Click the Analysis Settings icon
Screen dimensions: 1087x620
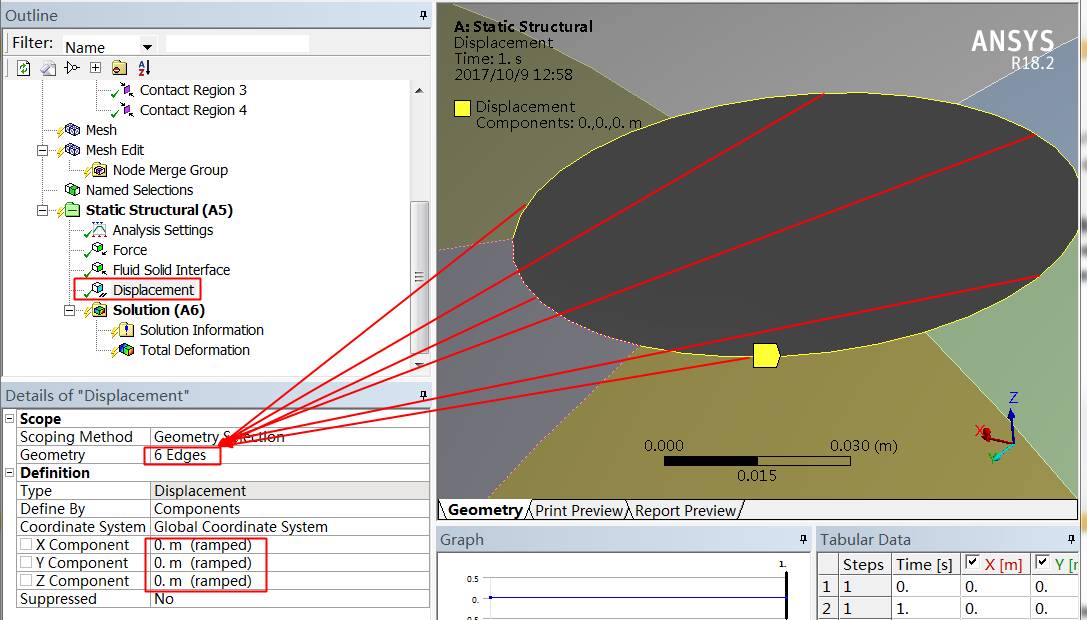99,230
